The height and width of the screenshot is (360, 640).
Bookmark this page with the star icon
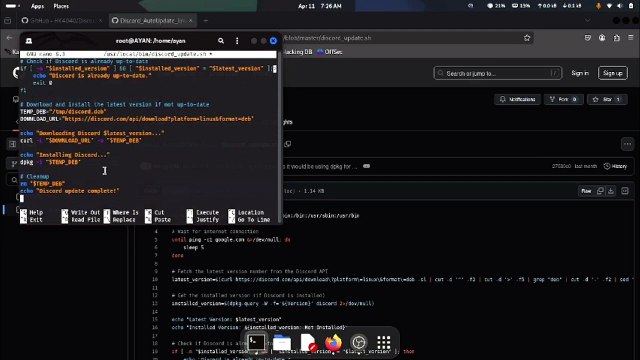click(527, 38)
